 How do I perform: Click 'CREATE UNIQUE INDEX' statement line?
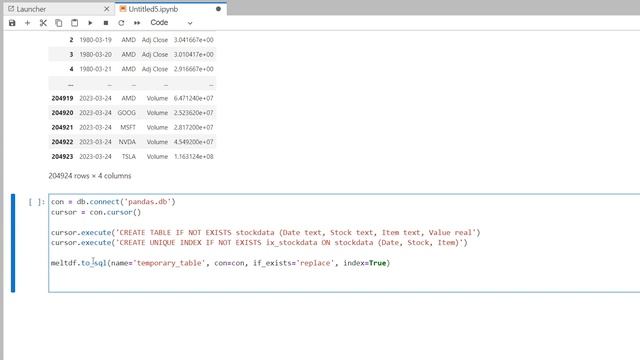[x=259, y=243]
